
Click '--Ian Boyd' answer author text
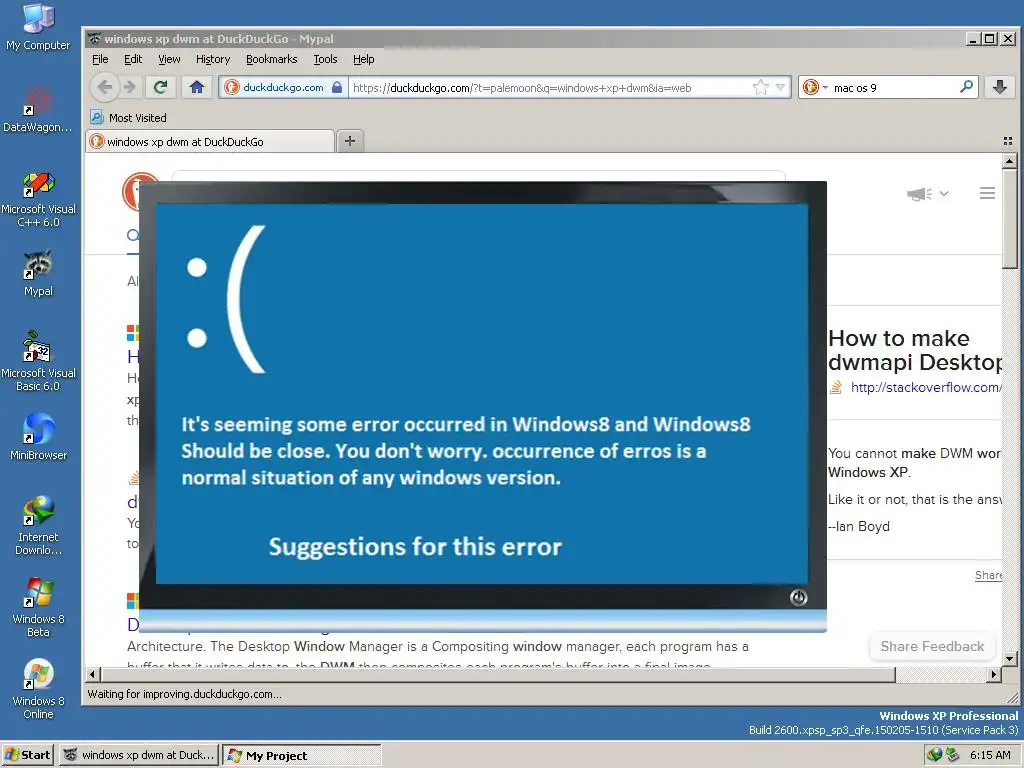point(859,526)
